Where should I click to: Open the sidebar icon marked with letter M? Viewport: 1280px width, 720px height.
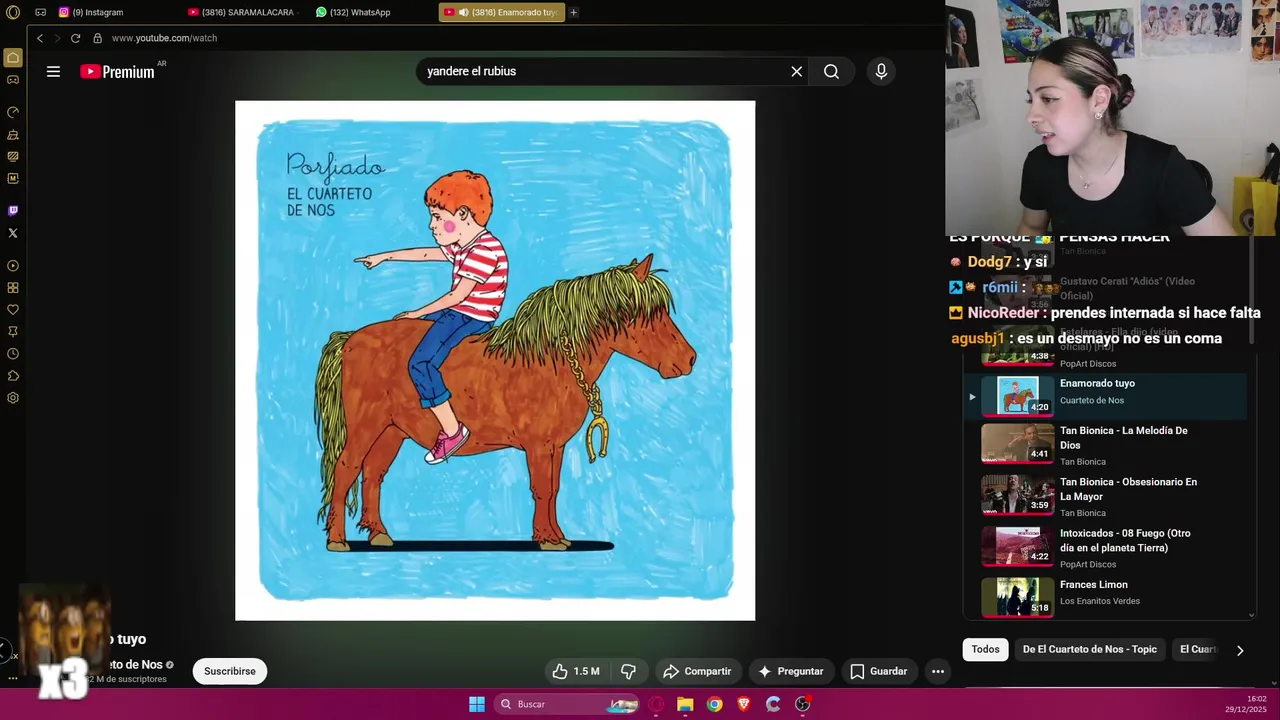(x=13, y=178)
